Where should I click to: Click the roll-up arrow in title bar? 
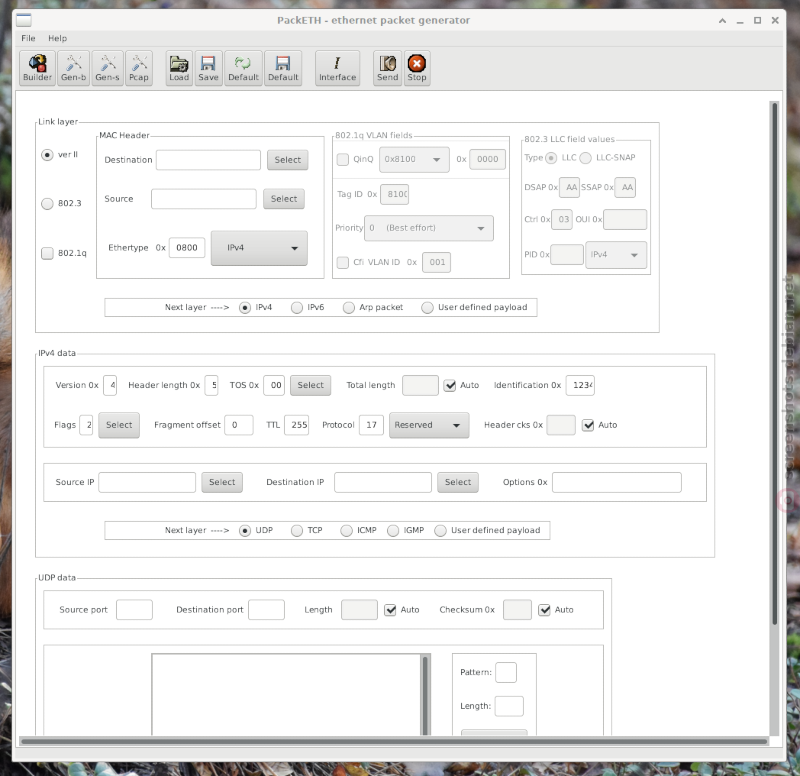coord(722,21)
